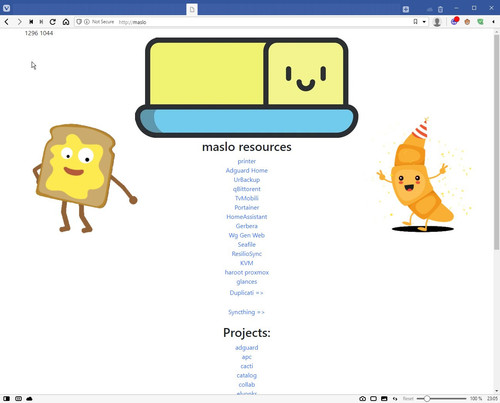This screenshot has width=500, height=403.
Task: Click the vertical page scrollbar thumb
Action: 497,142
